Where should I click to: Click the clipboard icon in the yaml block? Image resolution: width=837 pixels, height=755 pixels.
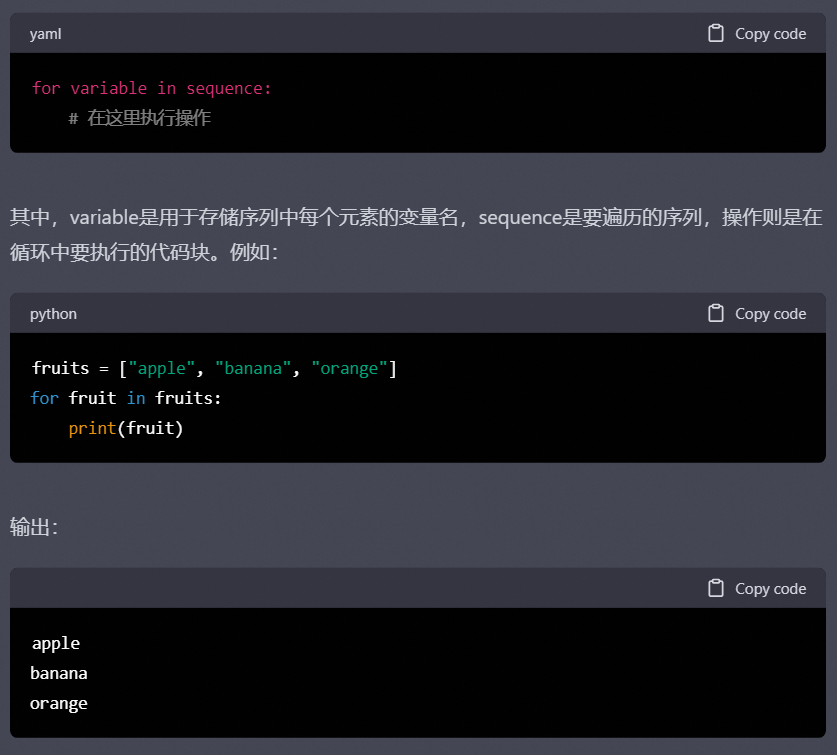(x=715, y=33)
